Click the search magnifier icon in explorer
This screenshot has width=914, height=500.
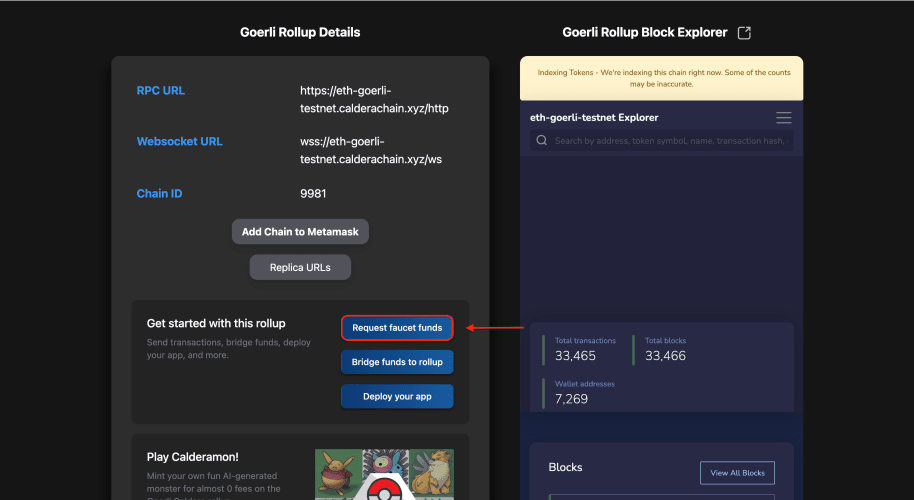pyautogui.click(x=542, y=140)
